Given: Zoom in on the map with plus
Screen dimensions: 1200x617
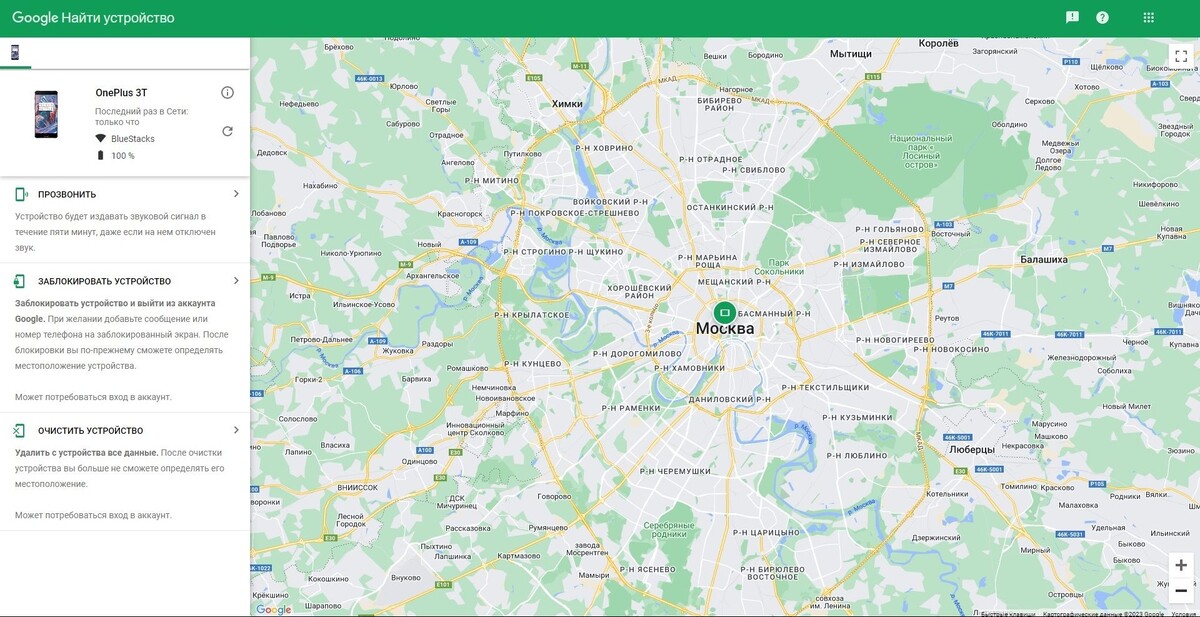Looking at the screenshot, I should coord(1181,565).
